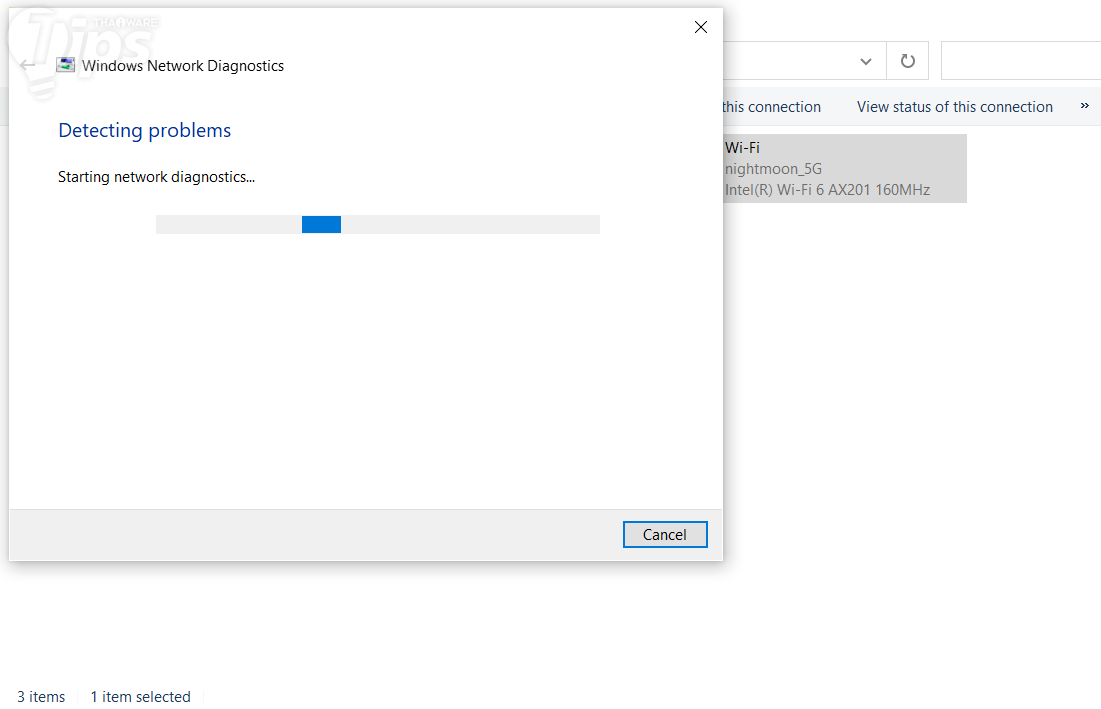
Task: Show more toolbar commands via double chevron
Action: coord(1084,106)
